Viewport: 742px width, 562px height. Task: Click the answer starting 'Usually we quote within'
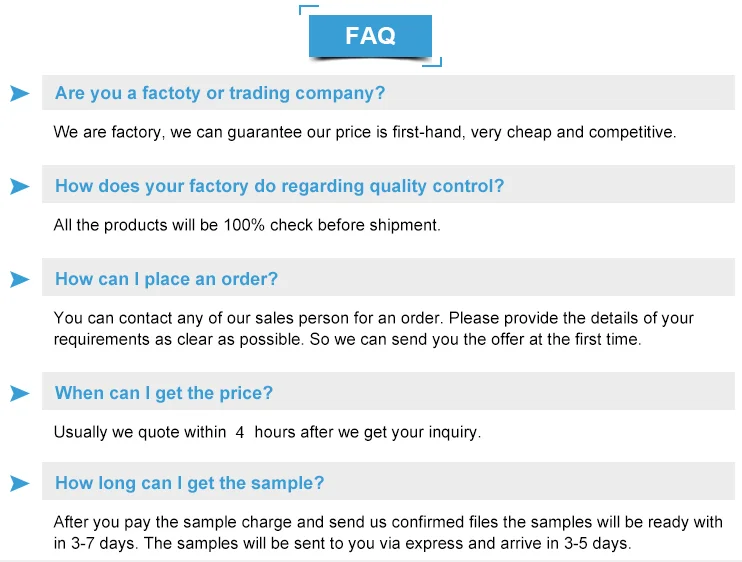[x=267, y=432]
